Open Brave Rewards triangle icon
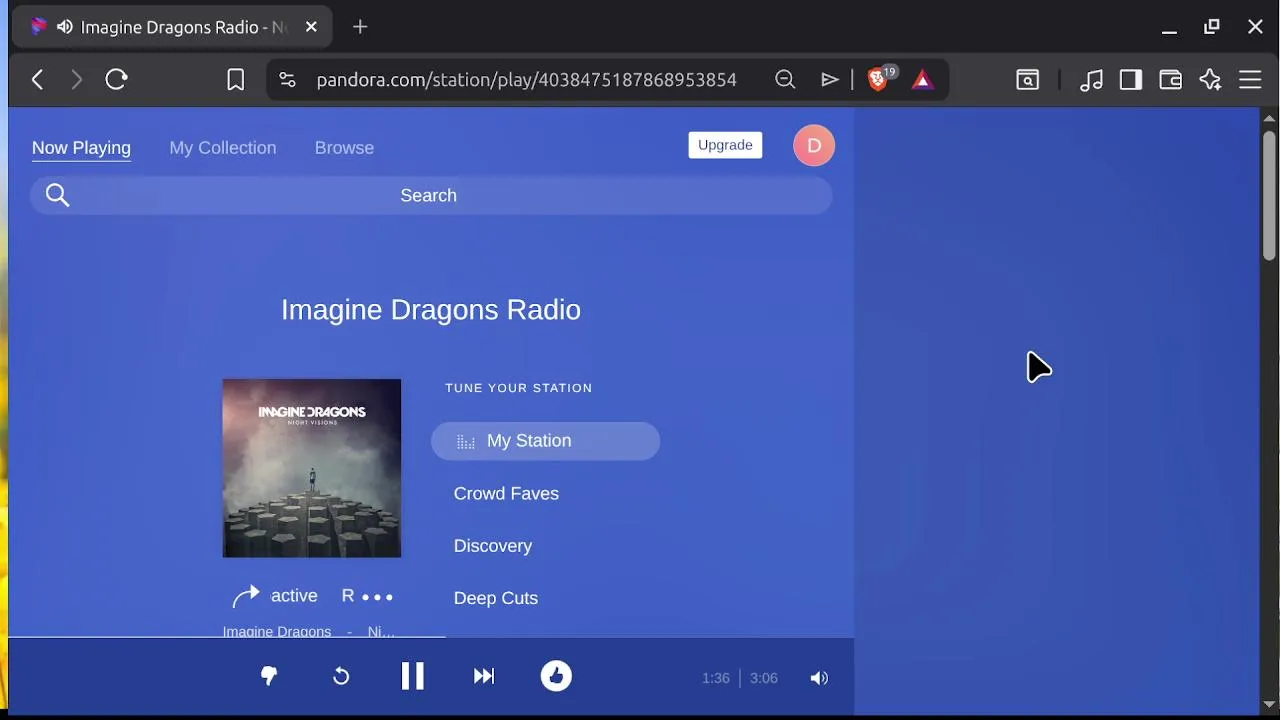Screen dimensions: 1280x720 click(x=923, y=80)
